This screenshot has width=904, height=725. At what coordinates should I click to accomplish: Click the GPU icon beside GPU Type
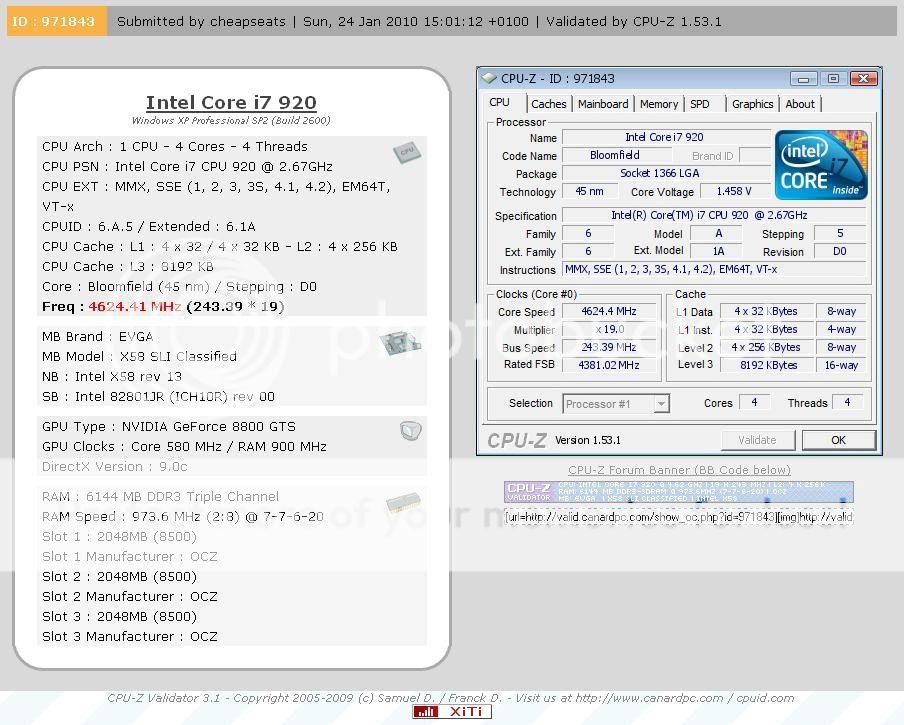point(410,431)
